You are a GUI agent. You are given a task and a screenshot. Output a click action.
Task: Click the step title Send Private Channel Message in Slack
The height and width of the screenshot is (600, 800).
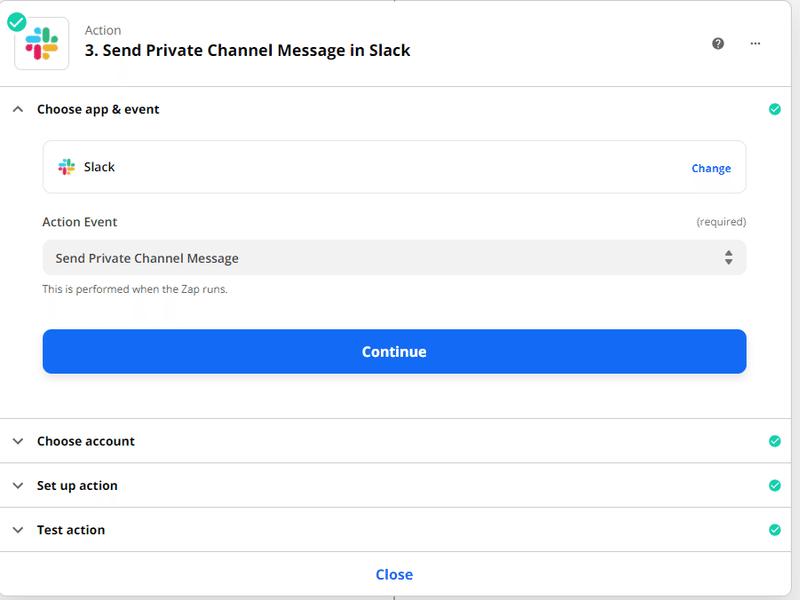(247, 51)
